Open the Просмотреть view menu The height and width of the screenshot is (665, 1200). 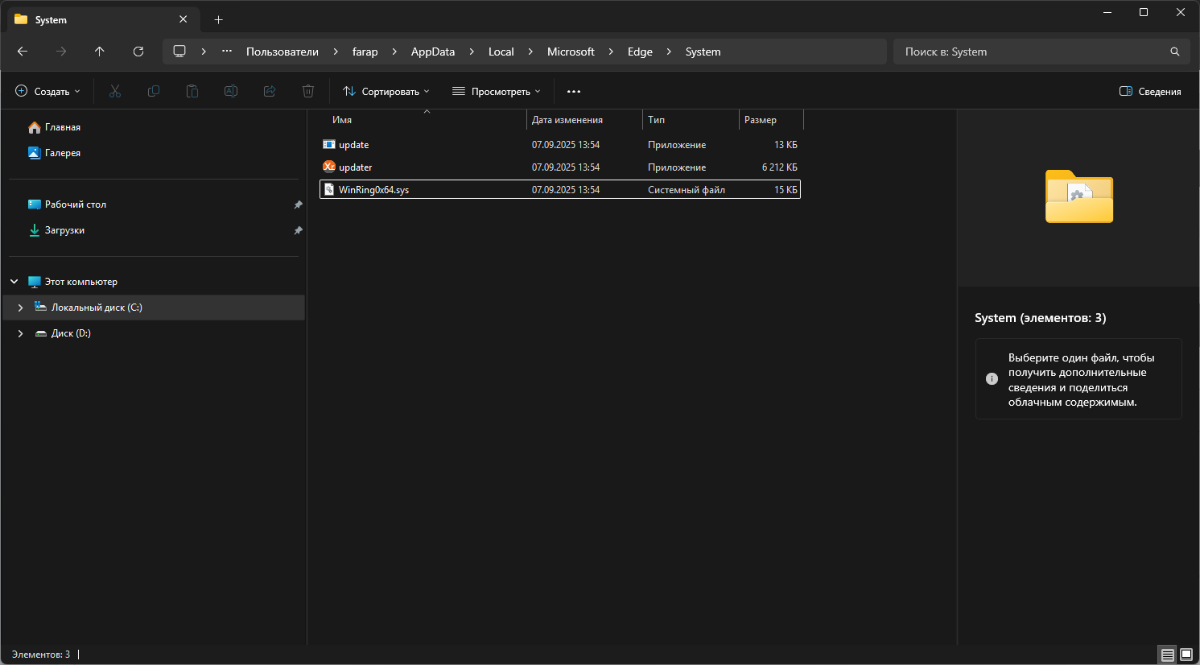[496, 91]
